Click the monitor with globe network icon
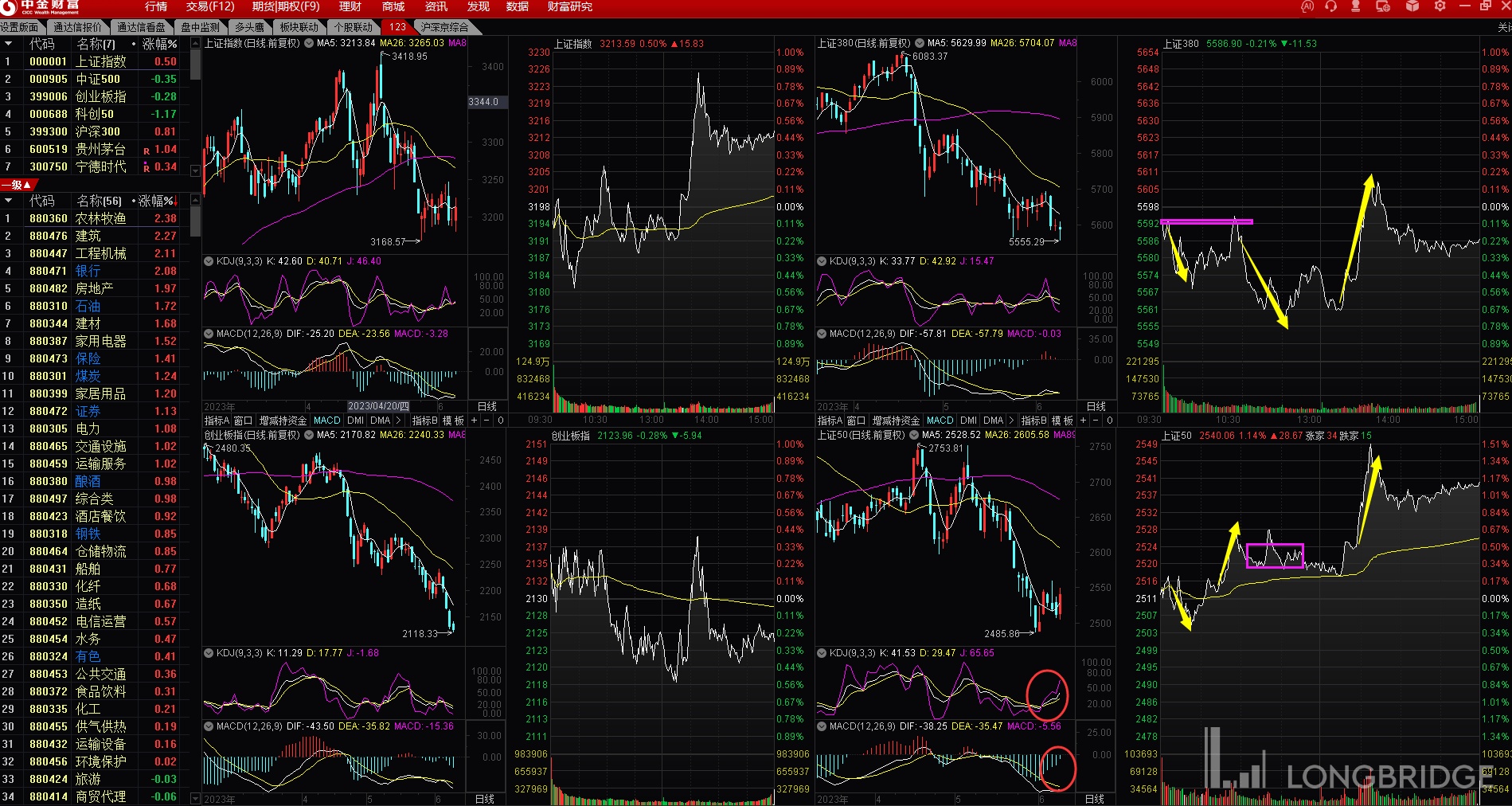The width and height of the screenshot is (1512, 806). tap(1383, 6)
